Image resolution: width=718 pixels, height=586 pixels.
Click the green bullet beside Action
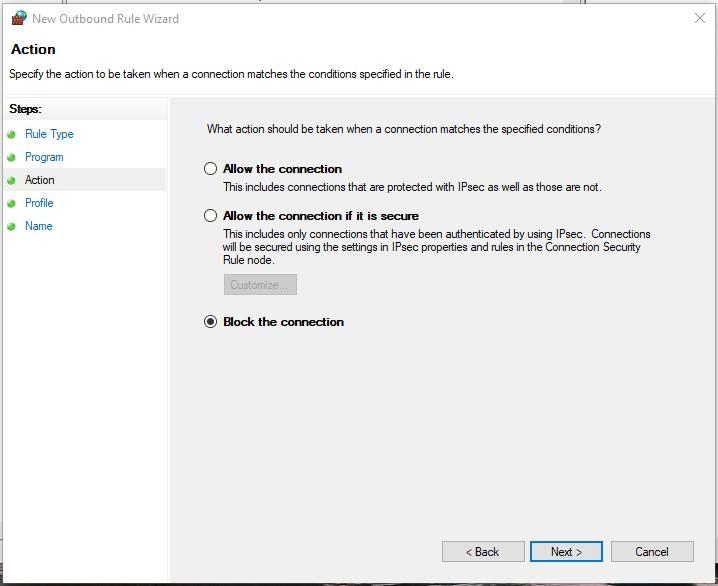(x=11, y=180)
